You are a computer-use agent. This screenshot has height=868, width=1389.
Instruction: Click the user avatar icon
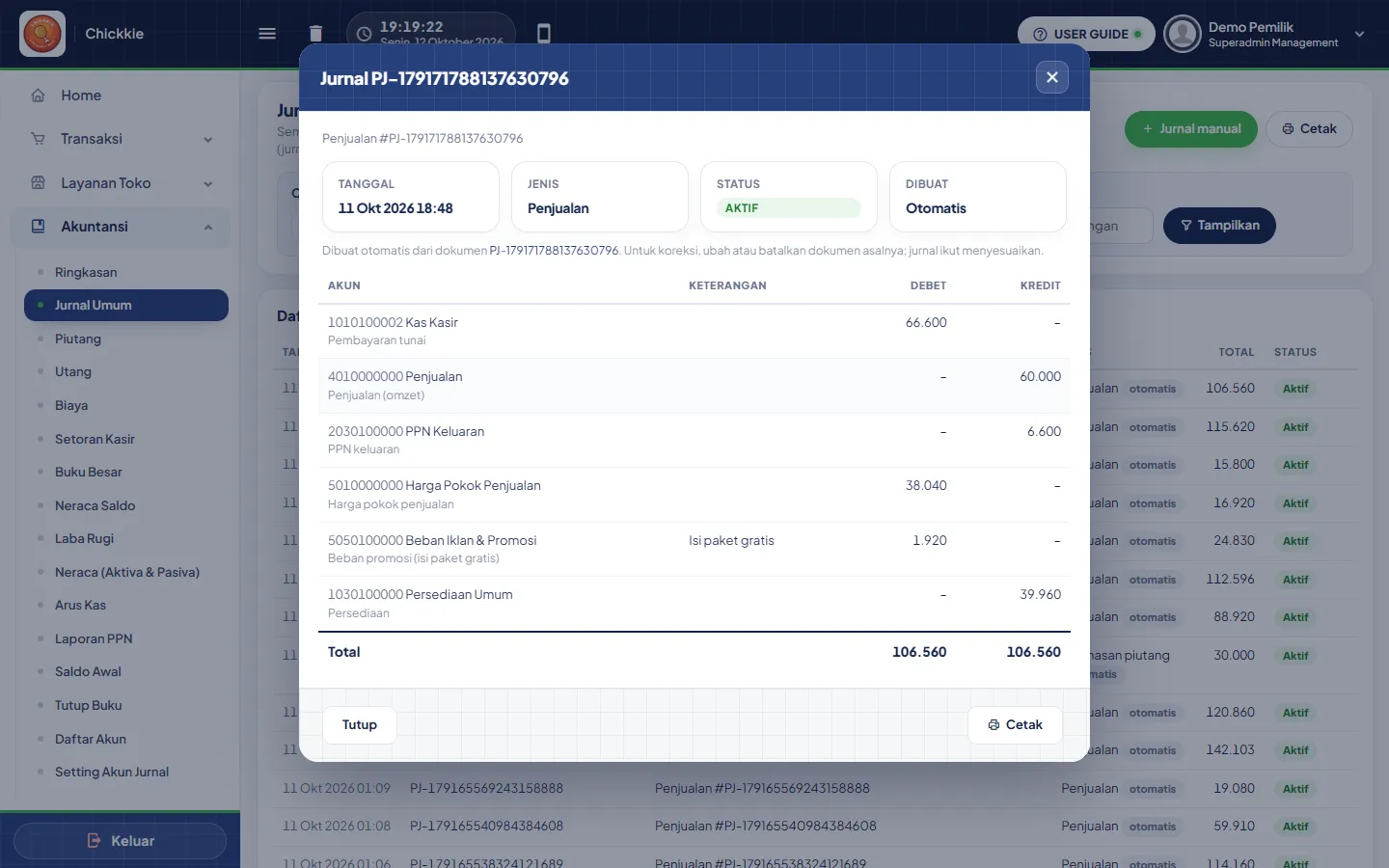tap(1182, 34)
